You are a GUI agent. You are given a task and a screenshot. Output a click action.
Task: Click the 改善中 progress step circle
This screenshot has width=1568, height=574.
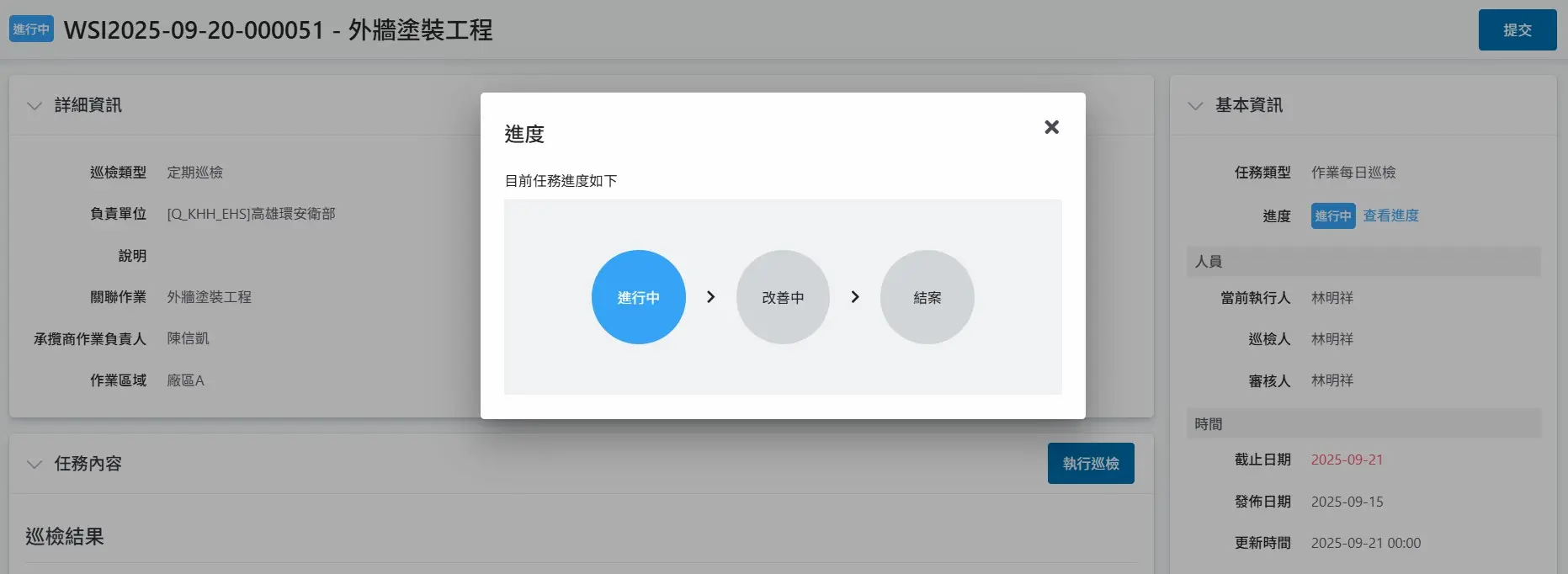pos(783,297)
